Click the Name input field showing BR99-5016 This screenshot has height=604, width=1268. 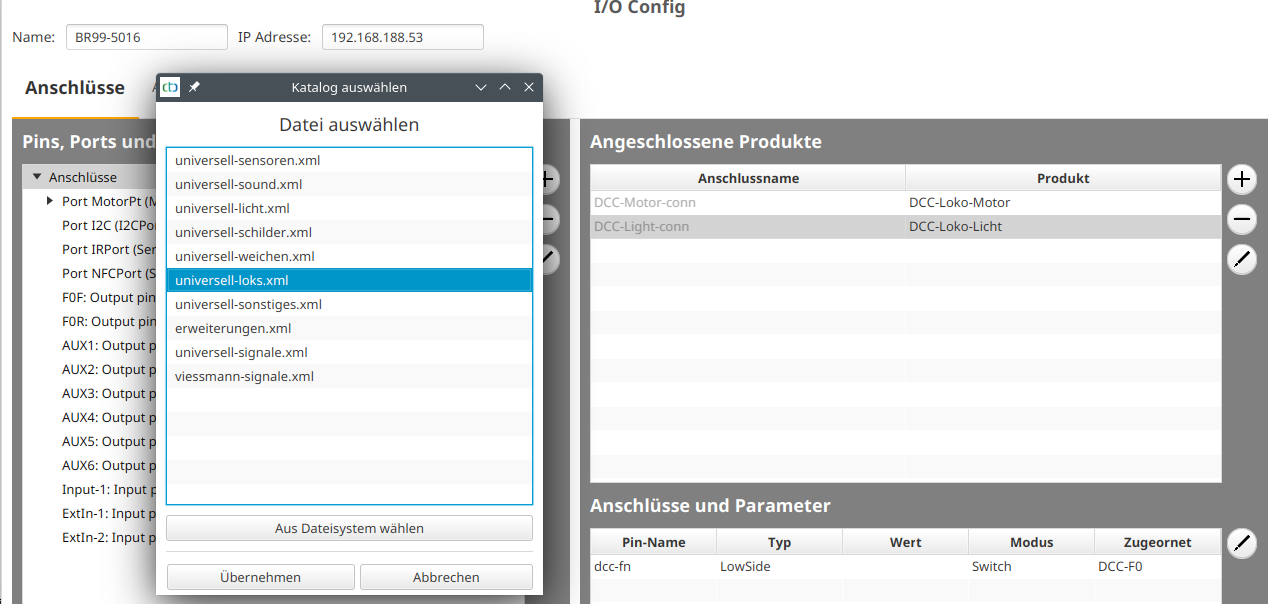point(146,37)
